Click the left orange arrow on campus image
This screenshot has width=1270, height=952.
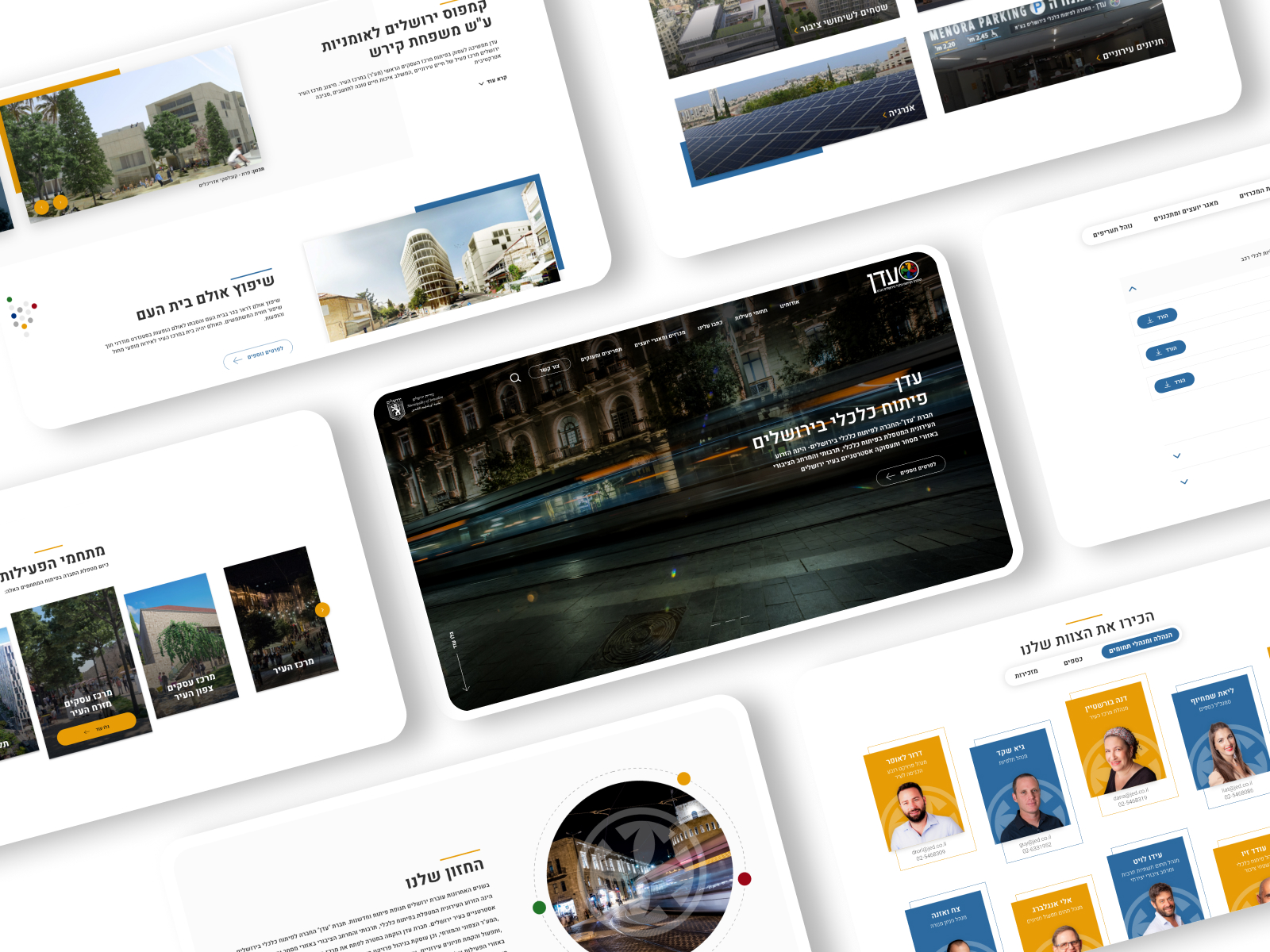tap(41, 208)
